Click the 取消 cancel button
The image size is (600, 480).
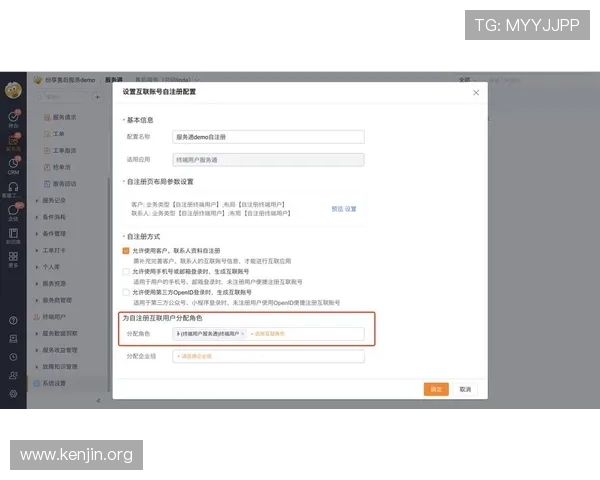[x=465, y=389]
